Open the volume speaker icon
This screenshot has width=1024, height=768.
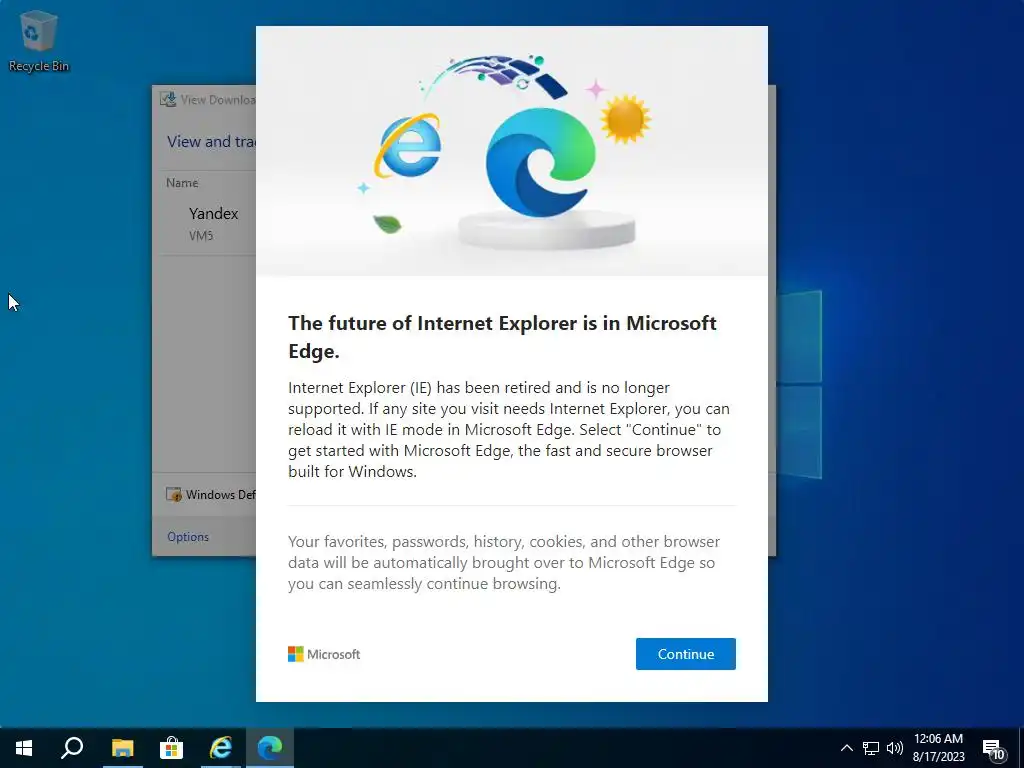[895, 748]
